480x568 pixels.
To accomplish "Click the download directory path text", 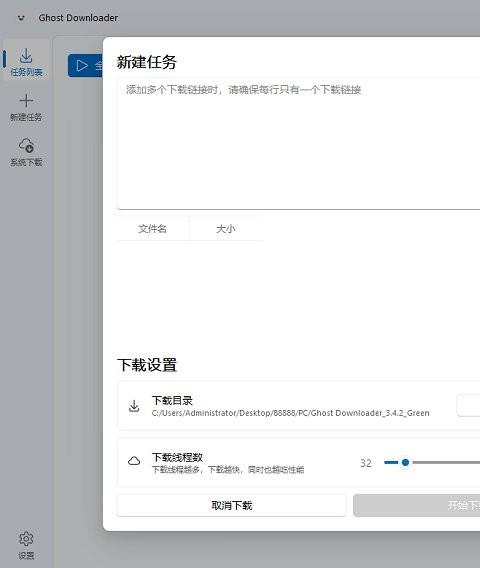I will [x=291, y=413].
